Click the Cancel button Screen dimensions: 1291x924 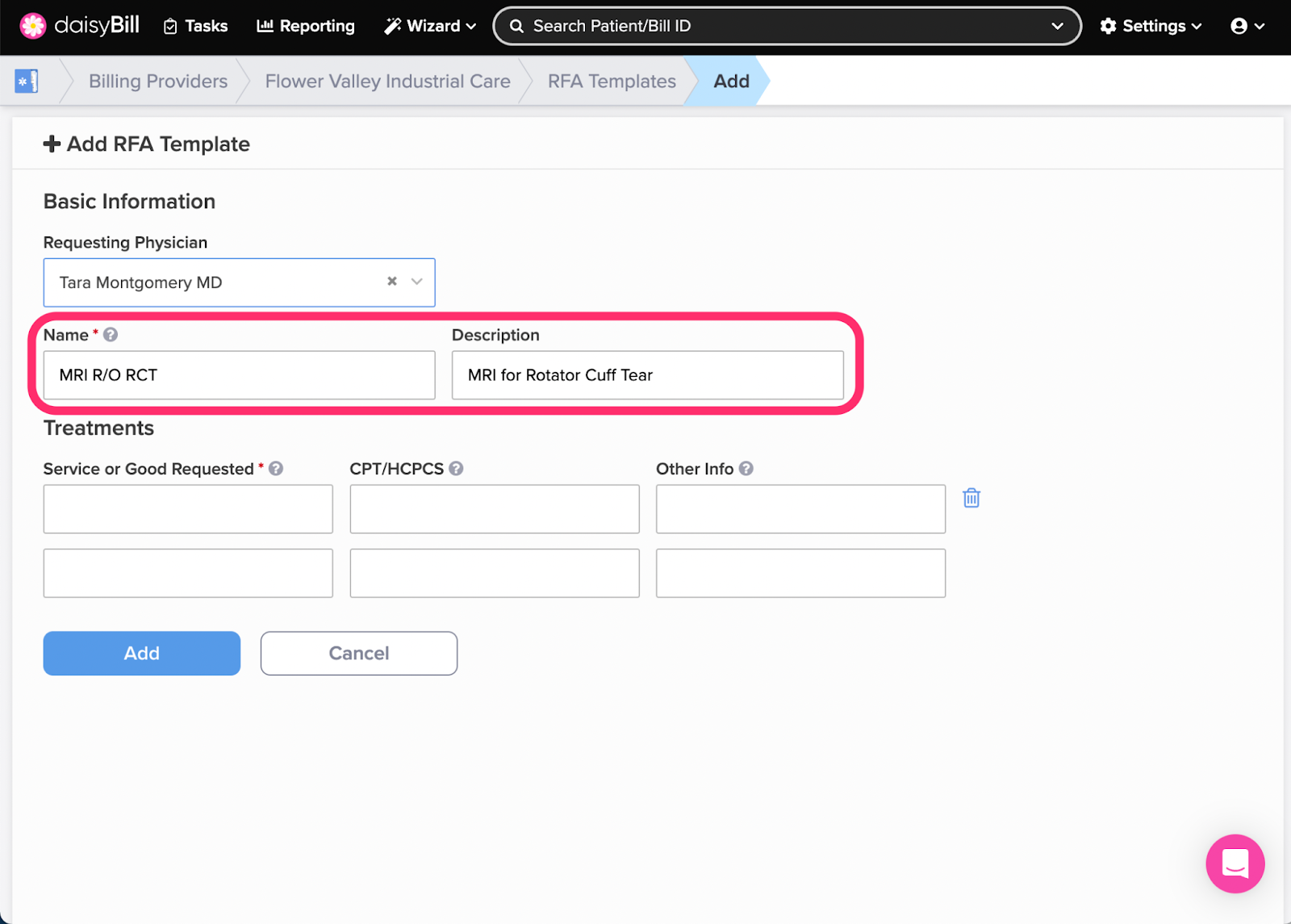(x=359, y=653)
